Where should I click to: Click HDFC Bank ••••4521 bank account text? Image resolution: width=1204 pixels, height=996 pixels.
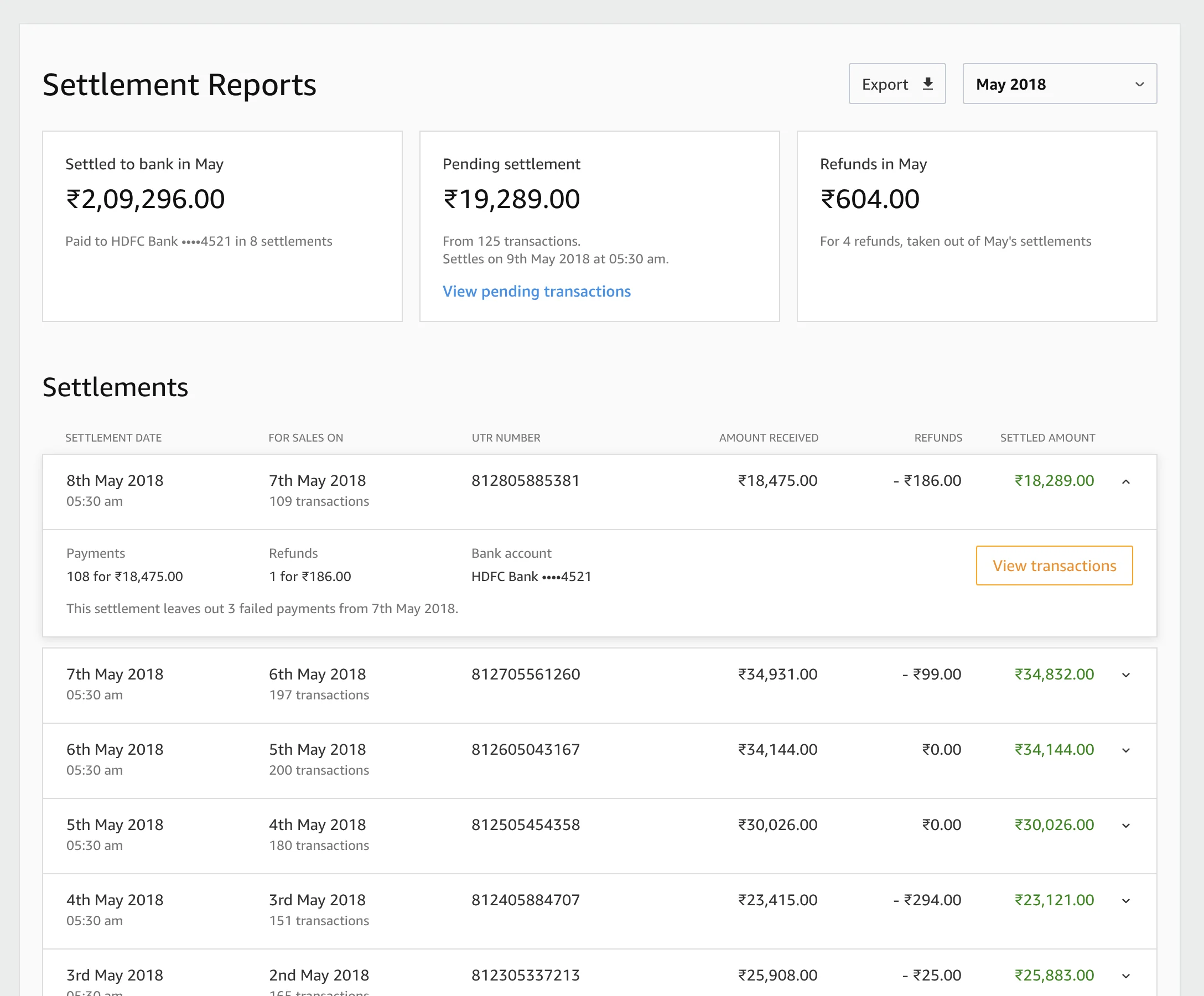(531, 576)
